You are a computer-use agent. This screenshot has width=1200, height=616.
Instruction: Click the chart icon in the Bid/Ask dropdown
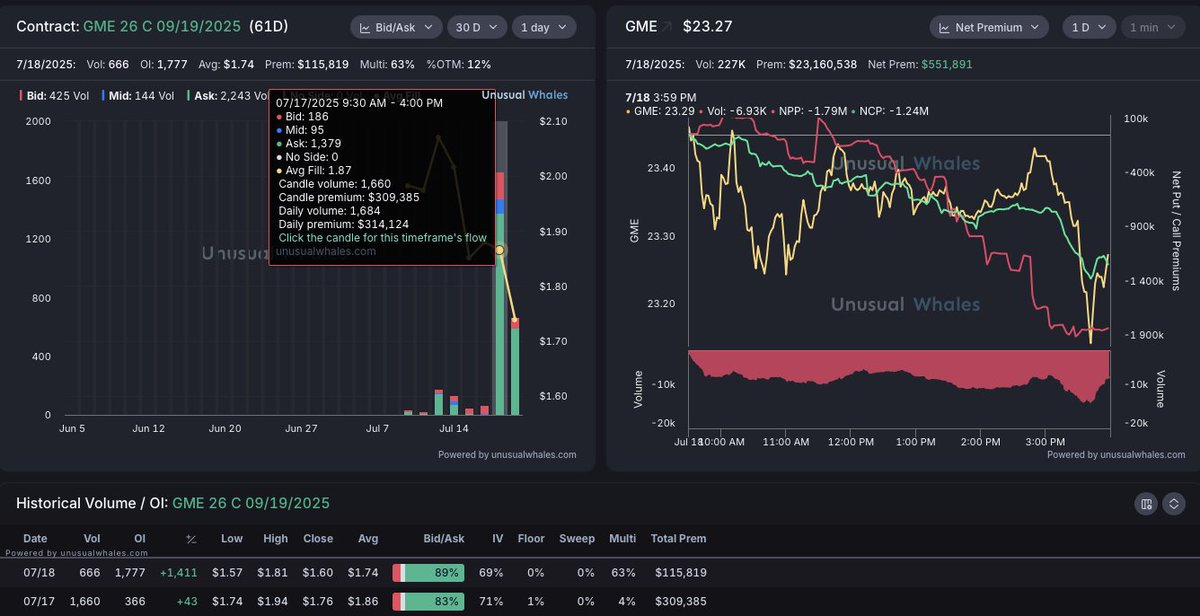click(x=365, y=27)
